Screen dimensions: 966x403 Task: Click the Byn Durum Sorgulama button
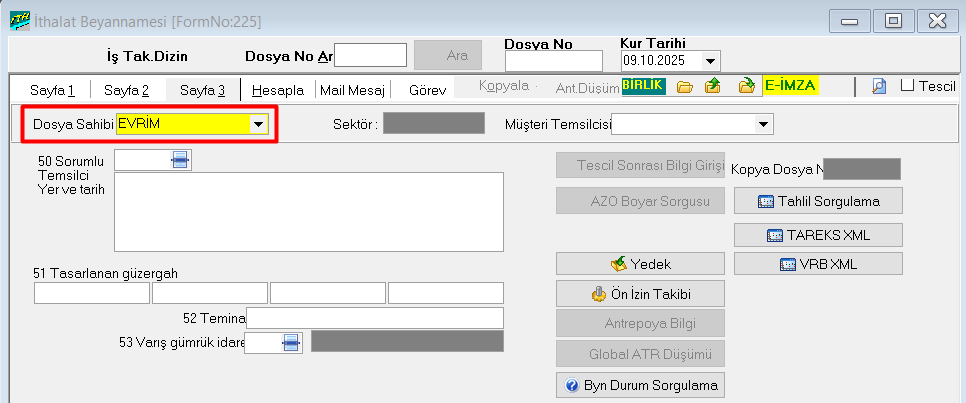640,385
